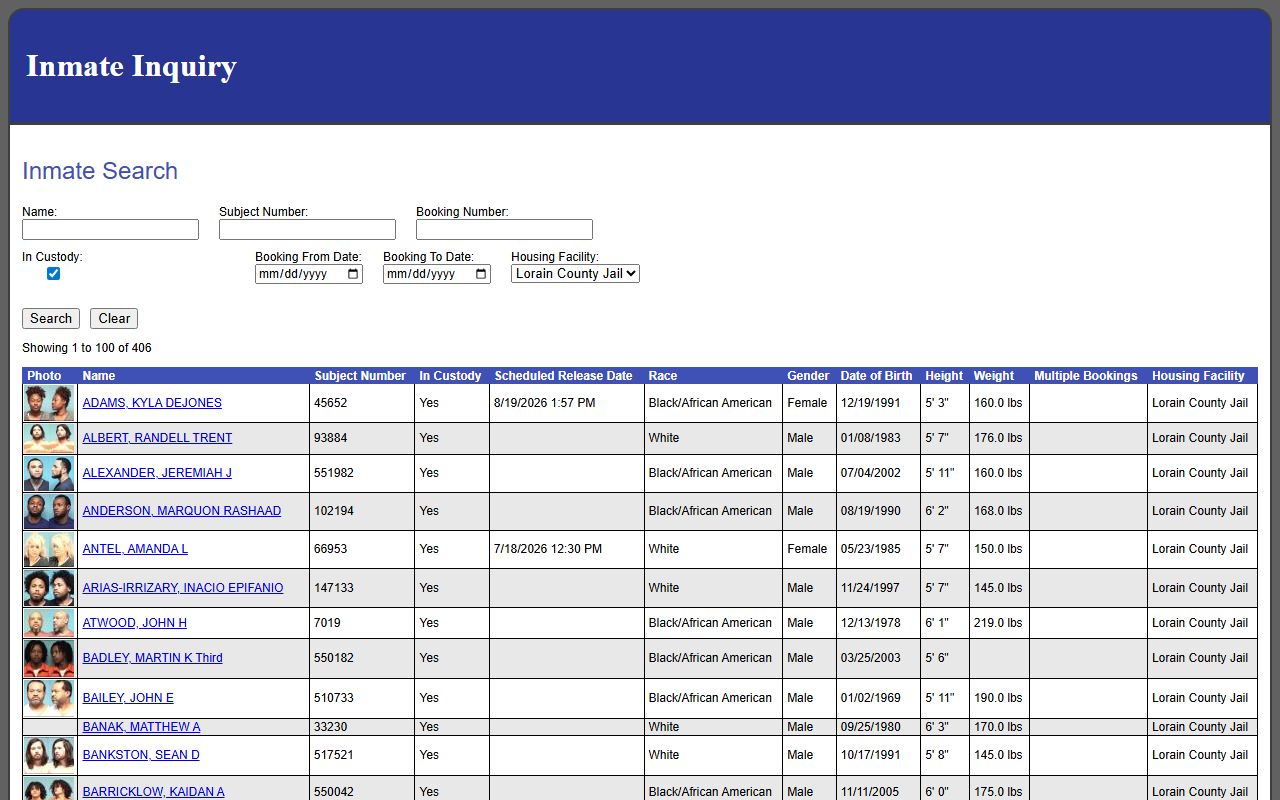Focus the Booking Number input field
This screenshot has height=800, width=1280.
pyautogui.click(x=504, y=230)
